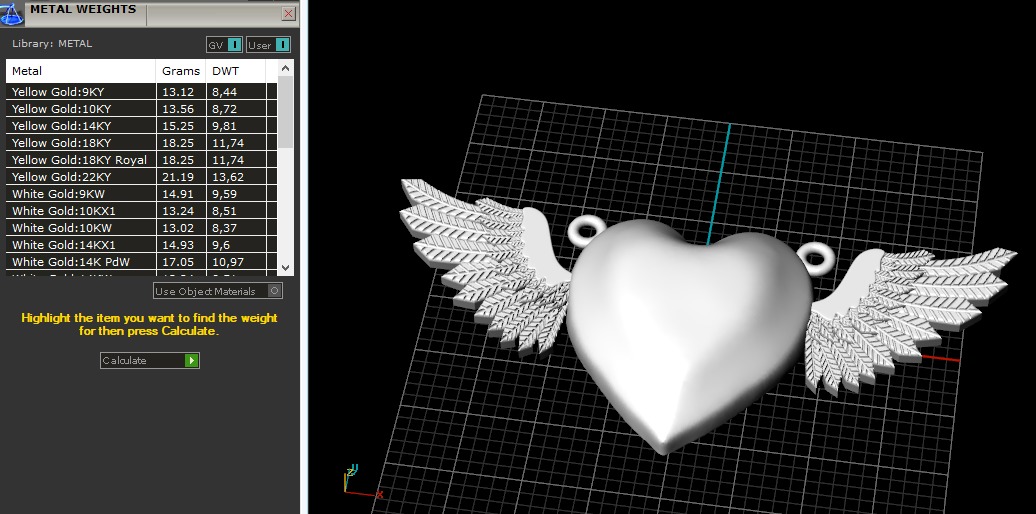Select the White Gold:10KX1 row
Viewport: 1036px width, 514px height.
coord(142,211)
